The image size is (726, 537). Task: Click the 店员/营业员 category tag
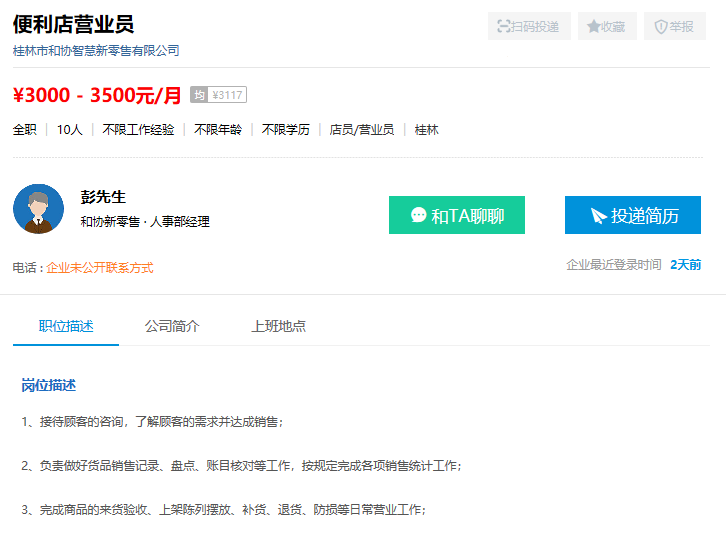362,130
